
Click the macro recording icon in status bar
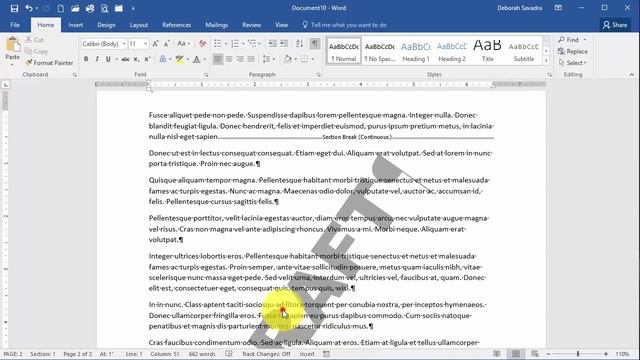[327, 354]
